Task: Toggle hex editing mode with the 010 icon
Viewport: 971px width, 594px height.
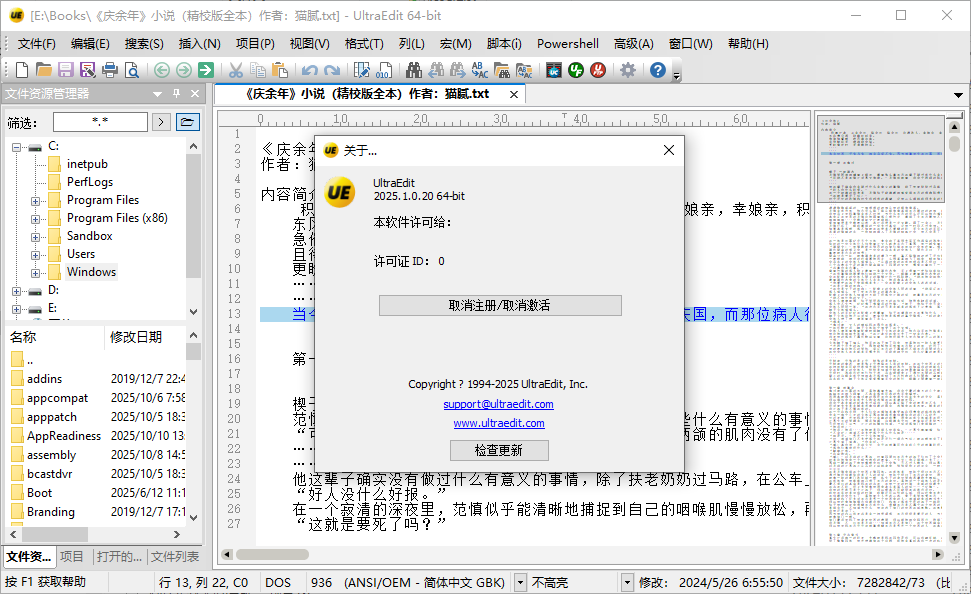Action: 385,71
